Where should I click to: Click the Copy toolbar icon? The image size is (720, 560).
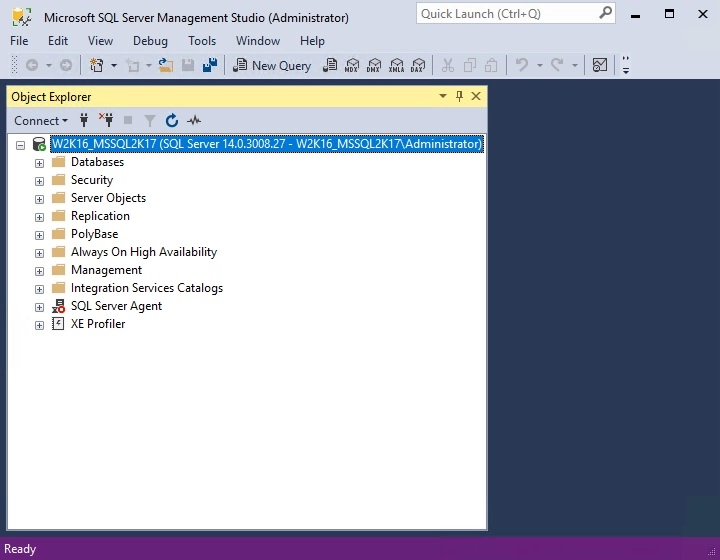469,66
